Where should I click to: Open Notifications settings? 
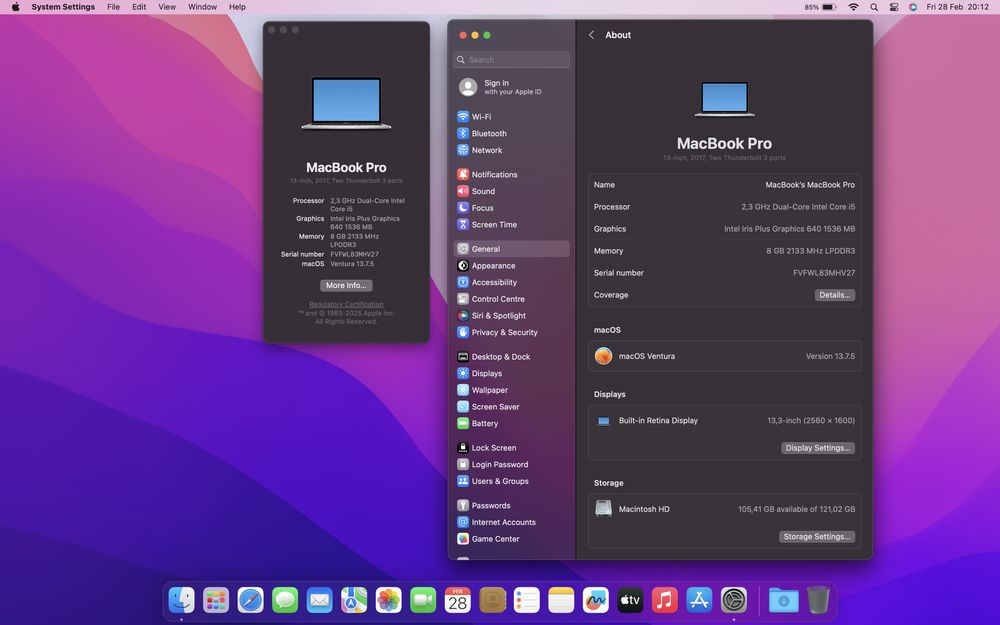pyautogui.click(x=511, y=174)
